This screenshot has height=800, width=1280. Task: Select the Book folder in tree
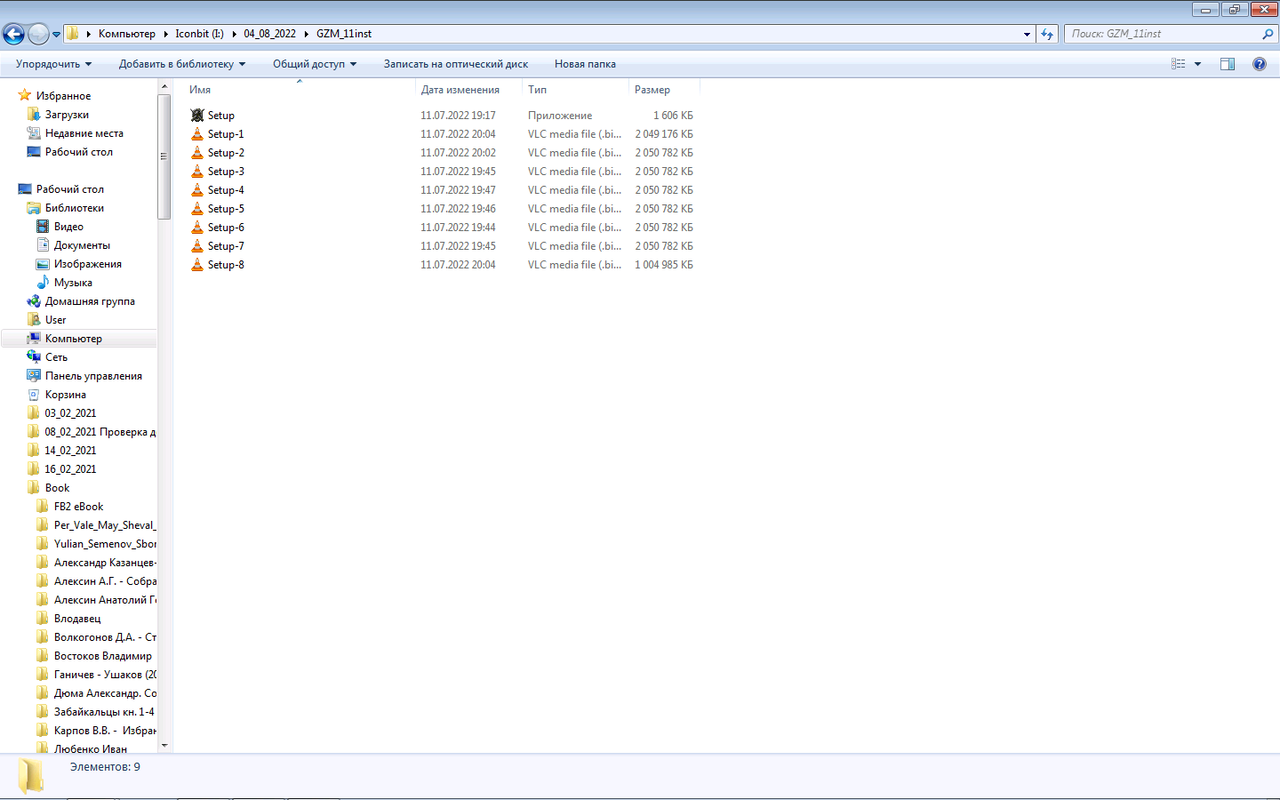57,488
